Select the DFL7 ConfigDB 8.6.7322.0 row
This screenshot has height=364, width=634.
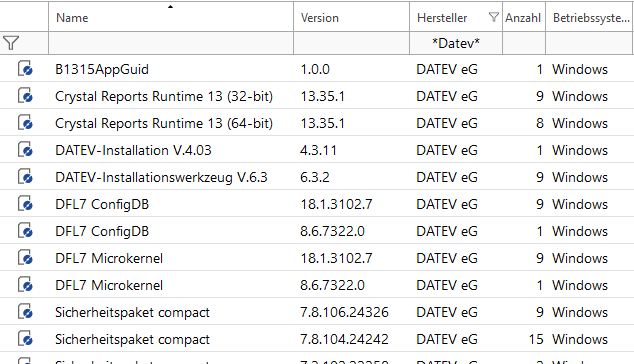(317, 231)
